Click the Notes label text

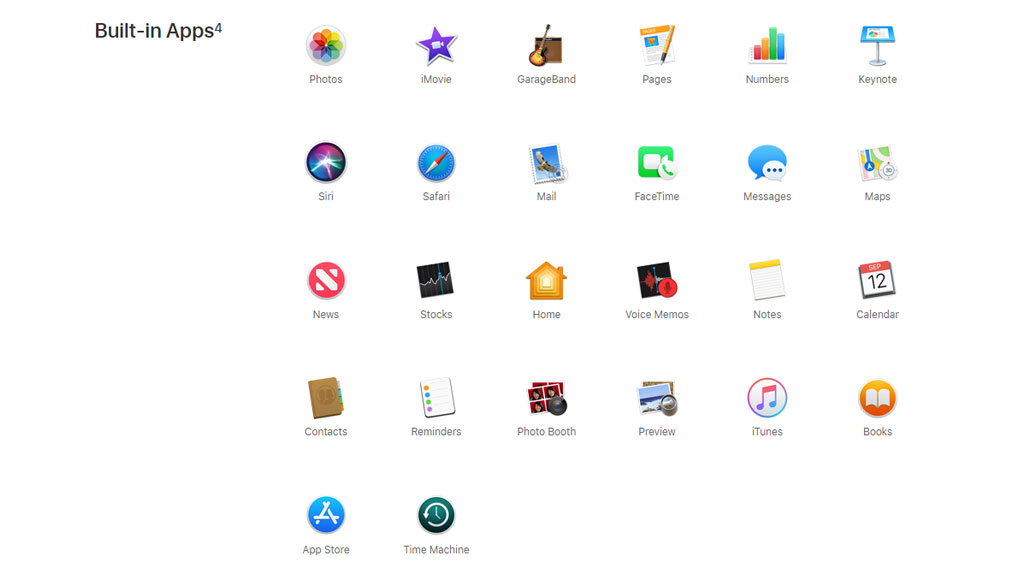pos(767,314)
